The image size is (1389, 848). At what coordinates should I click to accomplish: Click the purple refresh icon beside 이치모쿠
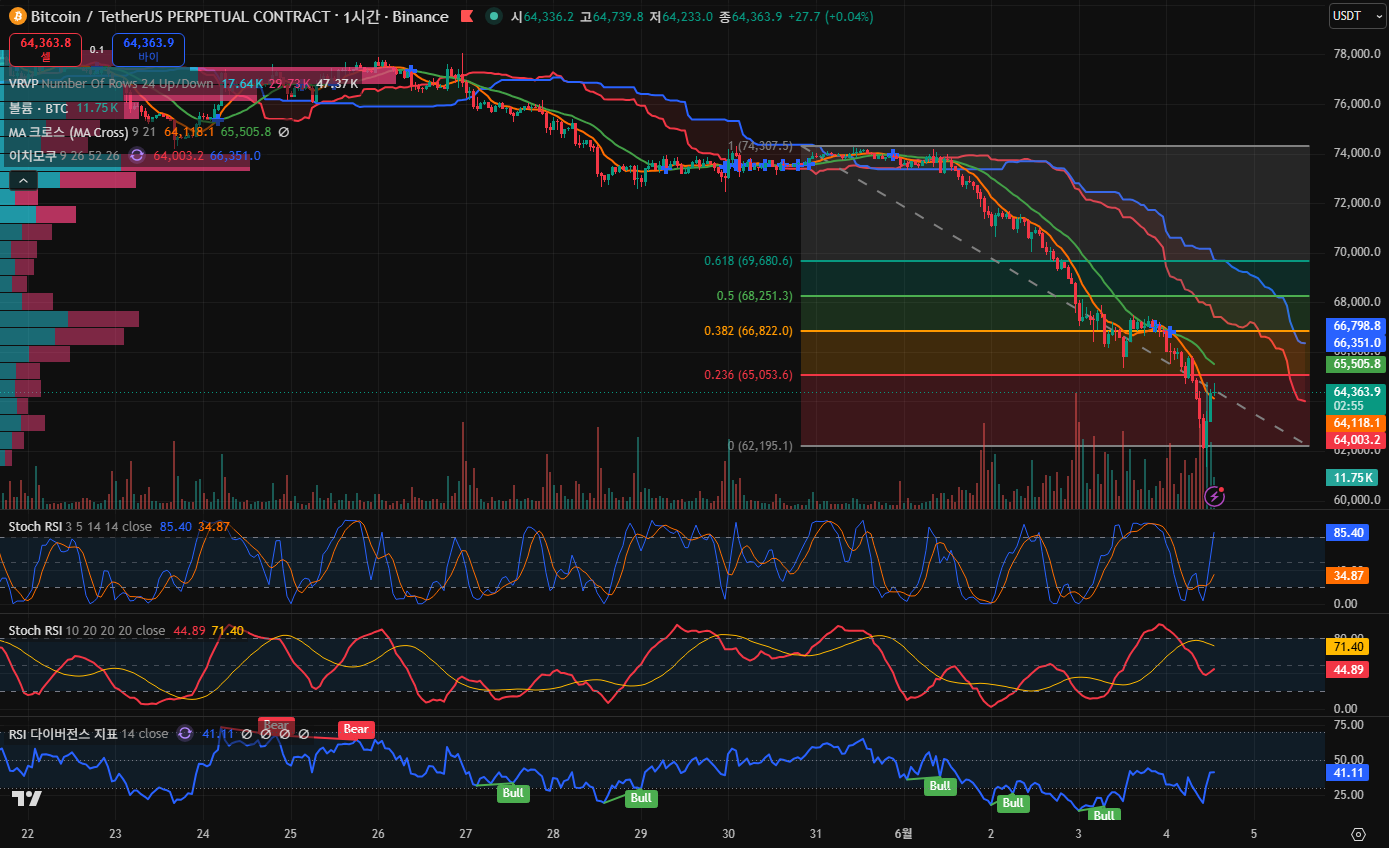pyautogui.click(x=137, y=155)
